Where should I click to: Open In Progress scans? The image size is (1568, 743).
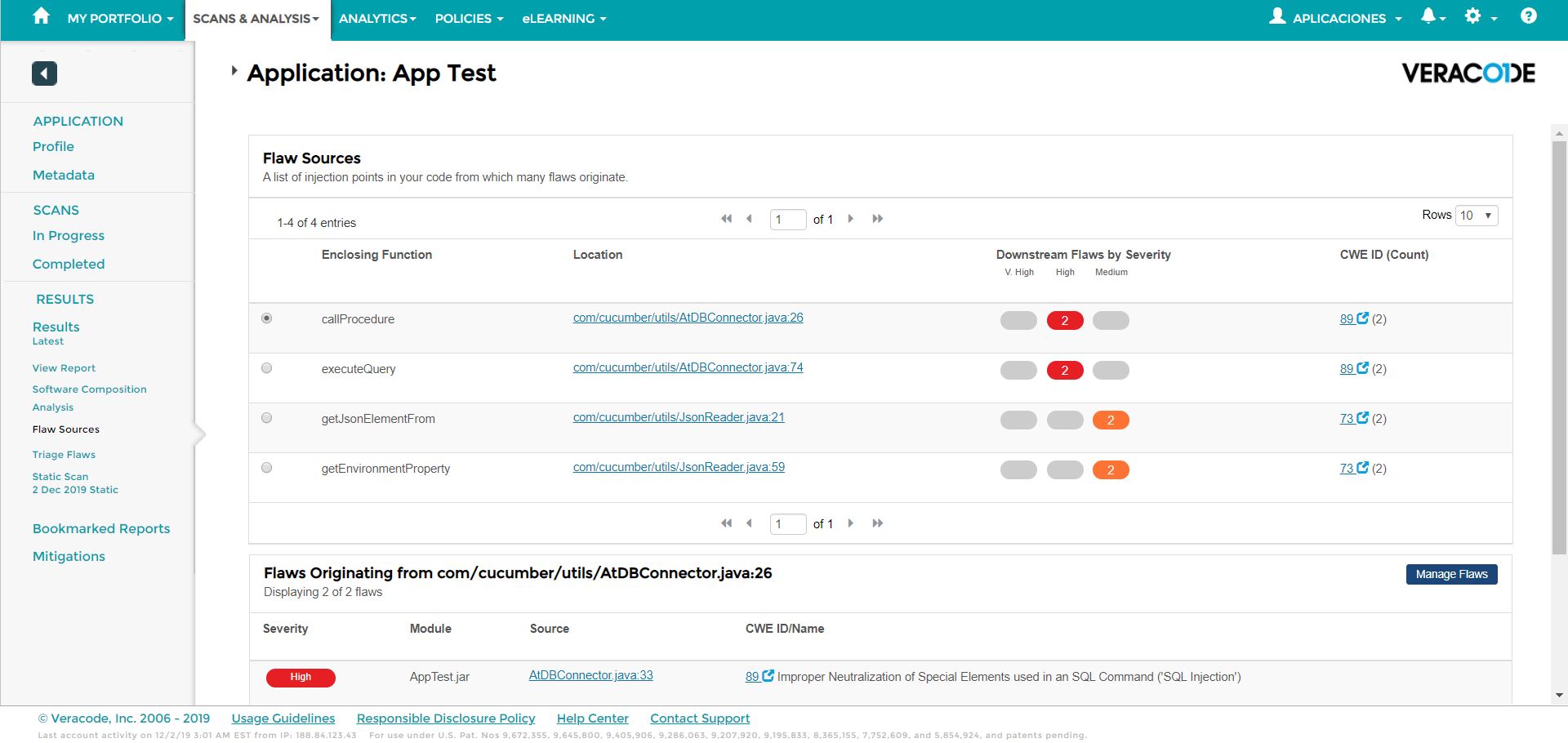pos(69,235)
